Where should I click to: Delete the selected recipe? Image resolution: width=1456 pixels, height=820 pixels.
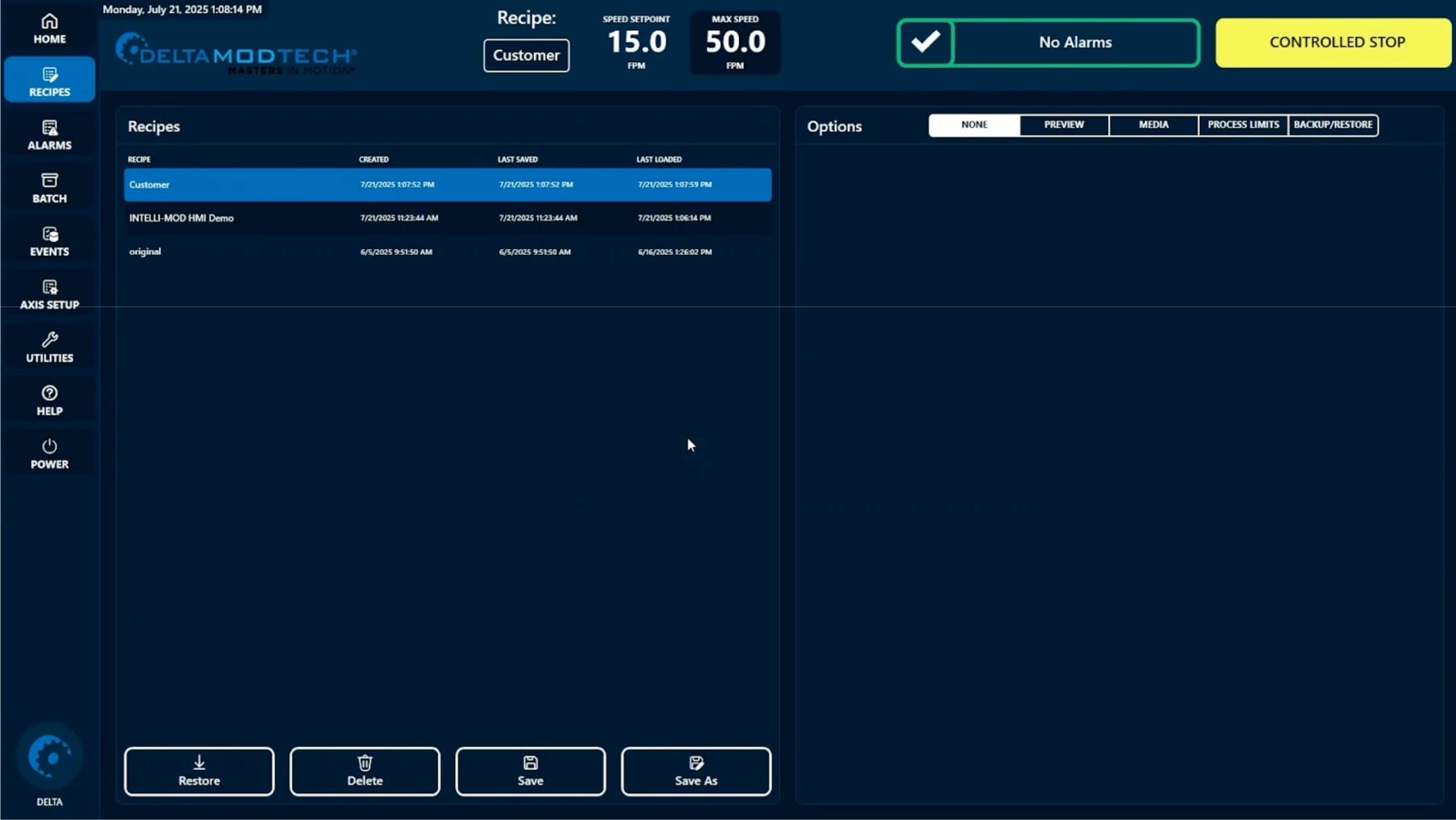tap(365, 772)
